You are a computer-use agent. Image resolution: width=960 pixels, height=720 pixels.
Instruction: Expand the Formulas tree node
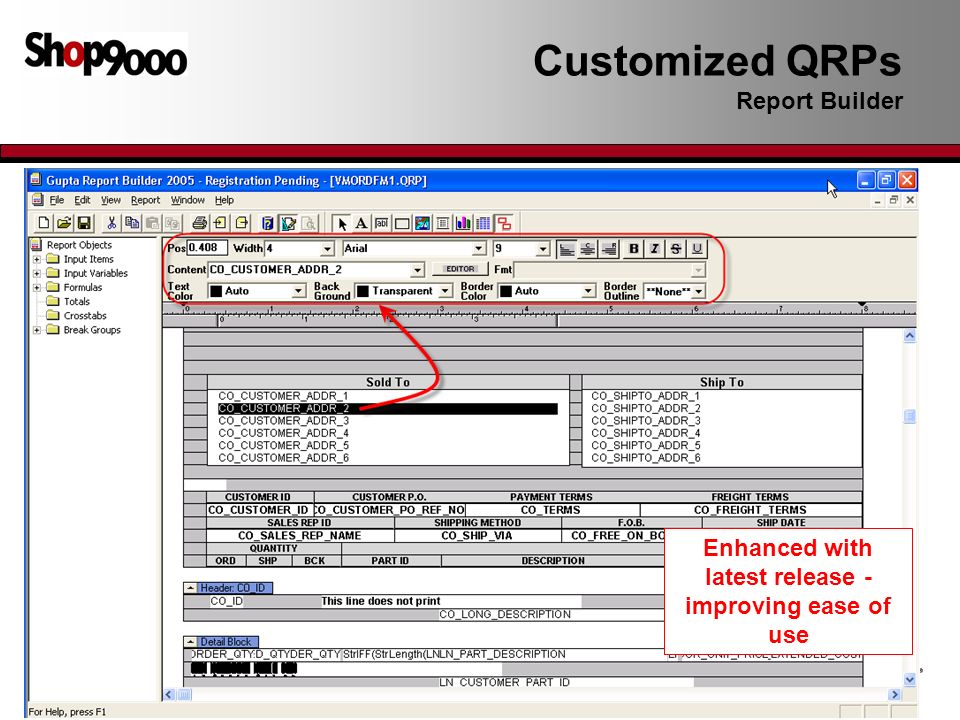tap(37, 287)
